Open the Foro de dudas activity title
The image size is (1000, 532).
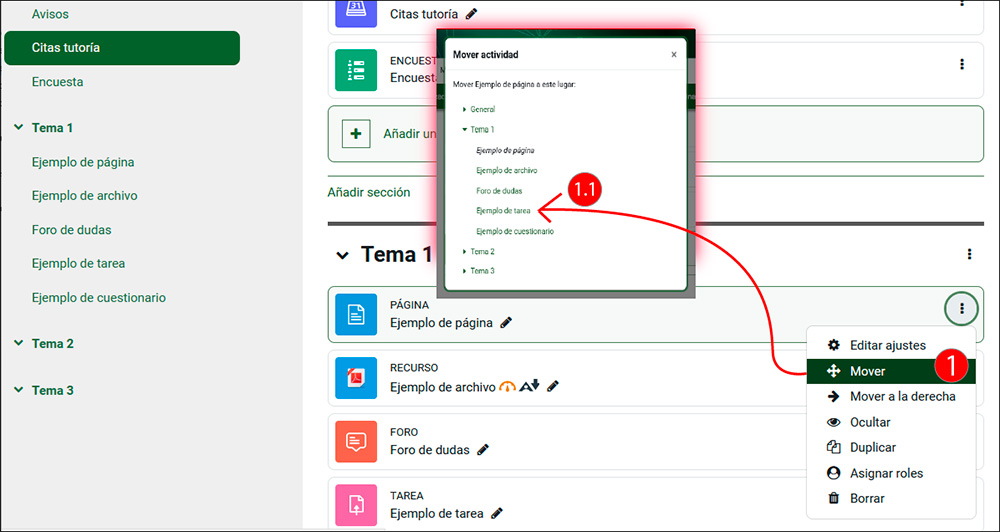click(430, 450)
